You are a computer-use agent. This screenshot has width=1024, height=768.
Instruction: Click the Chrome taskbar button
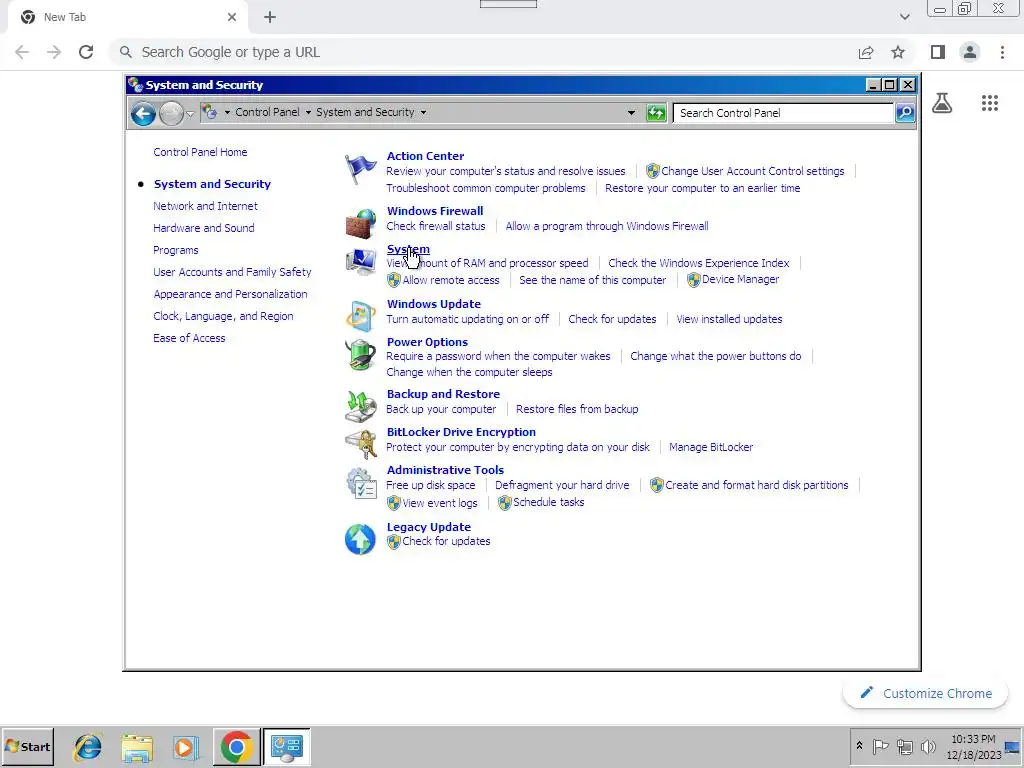[x=236, y=746]
